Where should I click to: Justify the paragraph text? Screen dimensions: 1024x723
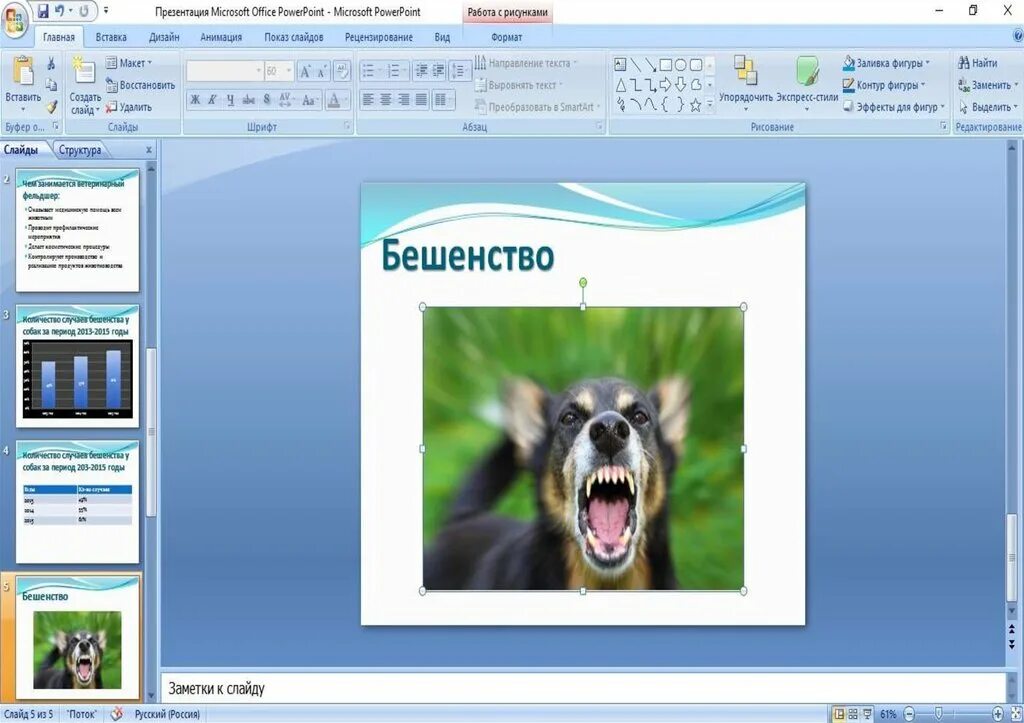pos(421,100)
